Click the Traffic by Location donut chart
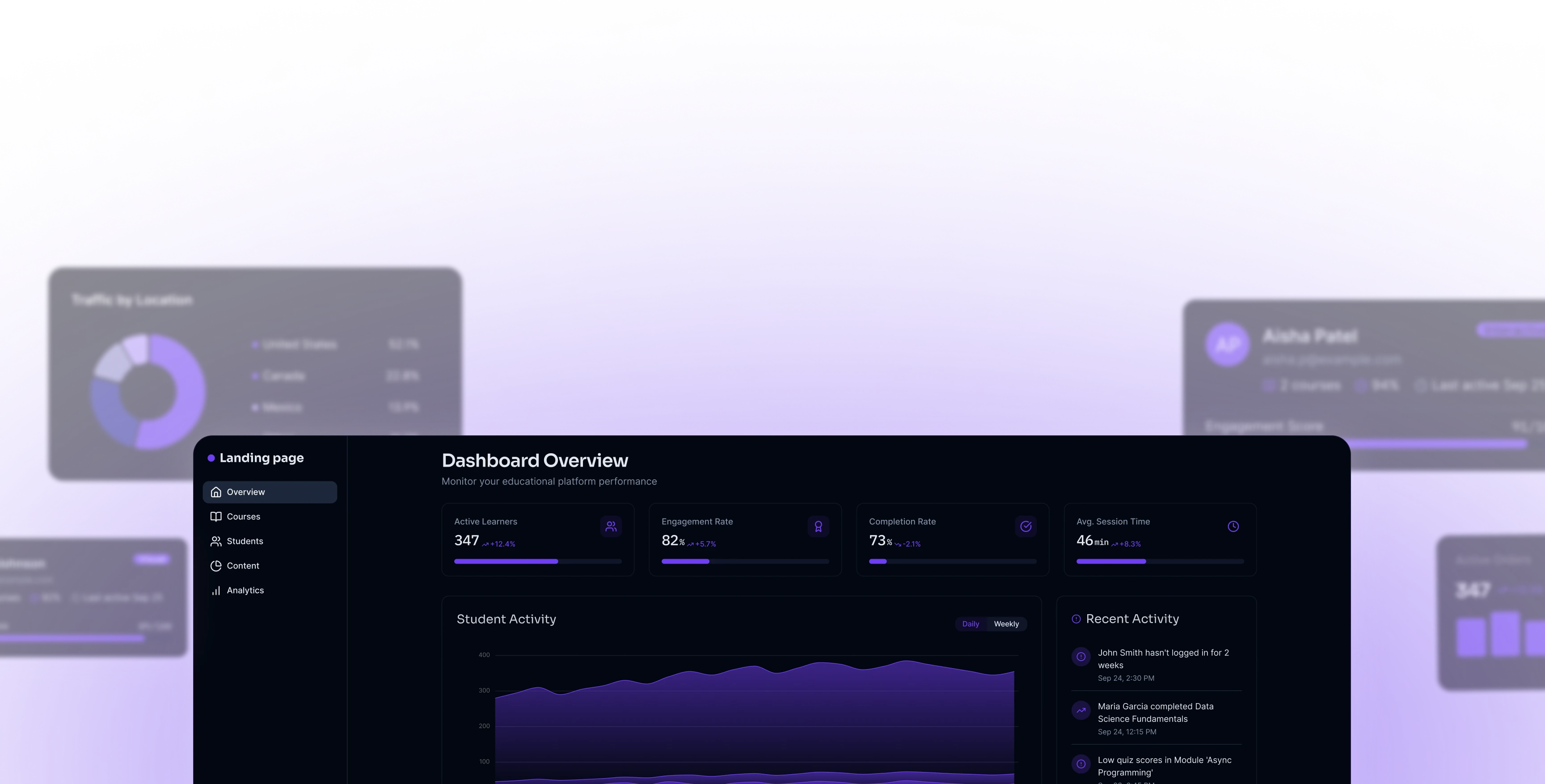1545x784 pixels. point(148,392)
